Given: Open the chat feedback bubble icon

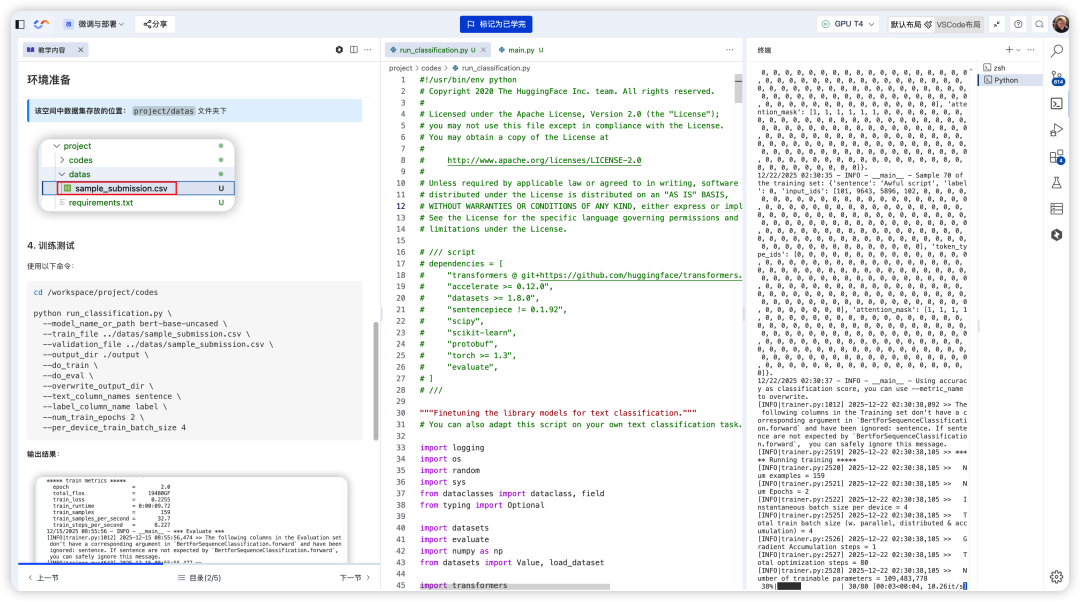Looking at the screenshot, I should [x=1039, y=24].
